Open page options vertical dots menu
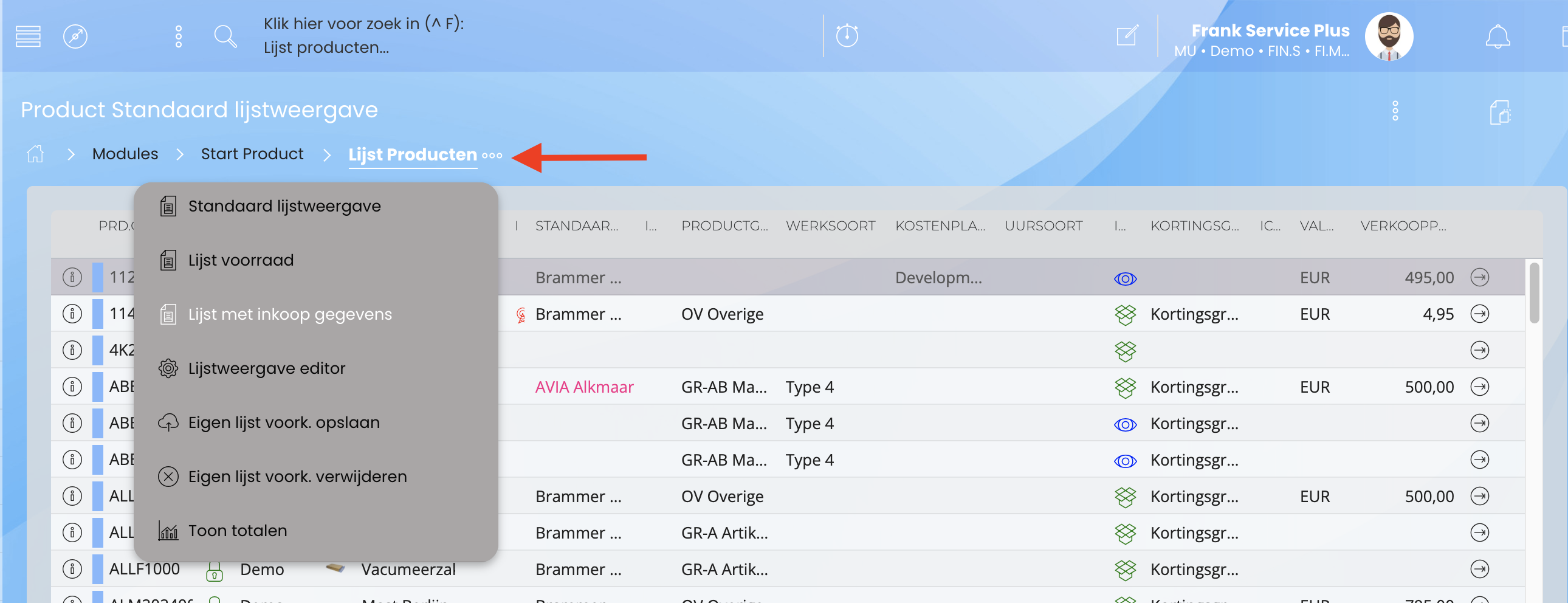1568x603 pixels. 1395,111
